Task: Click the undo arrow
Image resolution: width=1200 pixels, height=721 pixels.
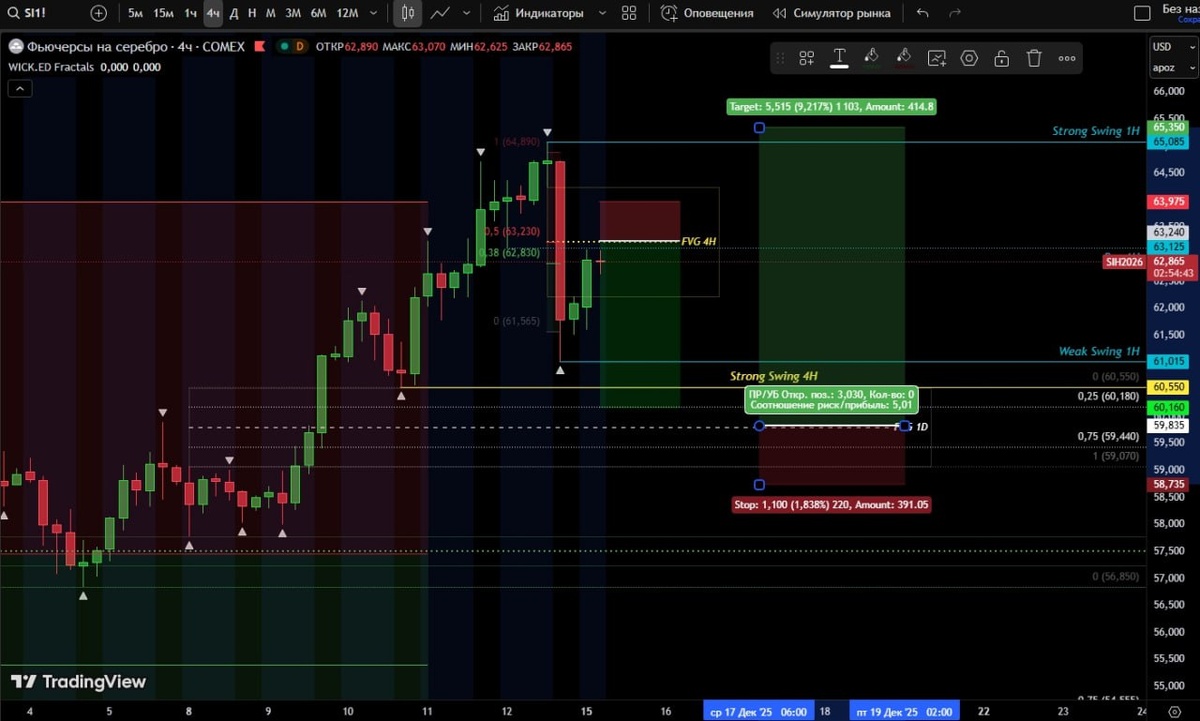Action: pyautogui.click(x=922, y=13)
